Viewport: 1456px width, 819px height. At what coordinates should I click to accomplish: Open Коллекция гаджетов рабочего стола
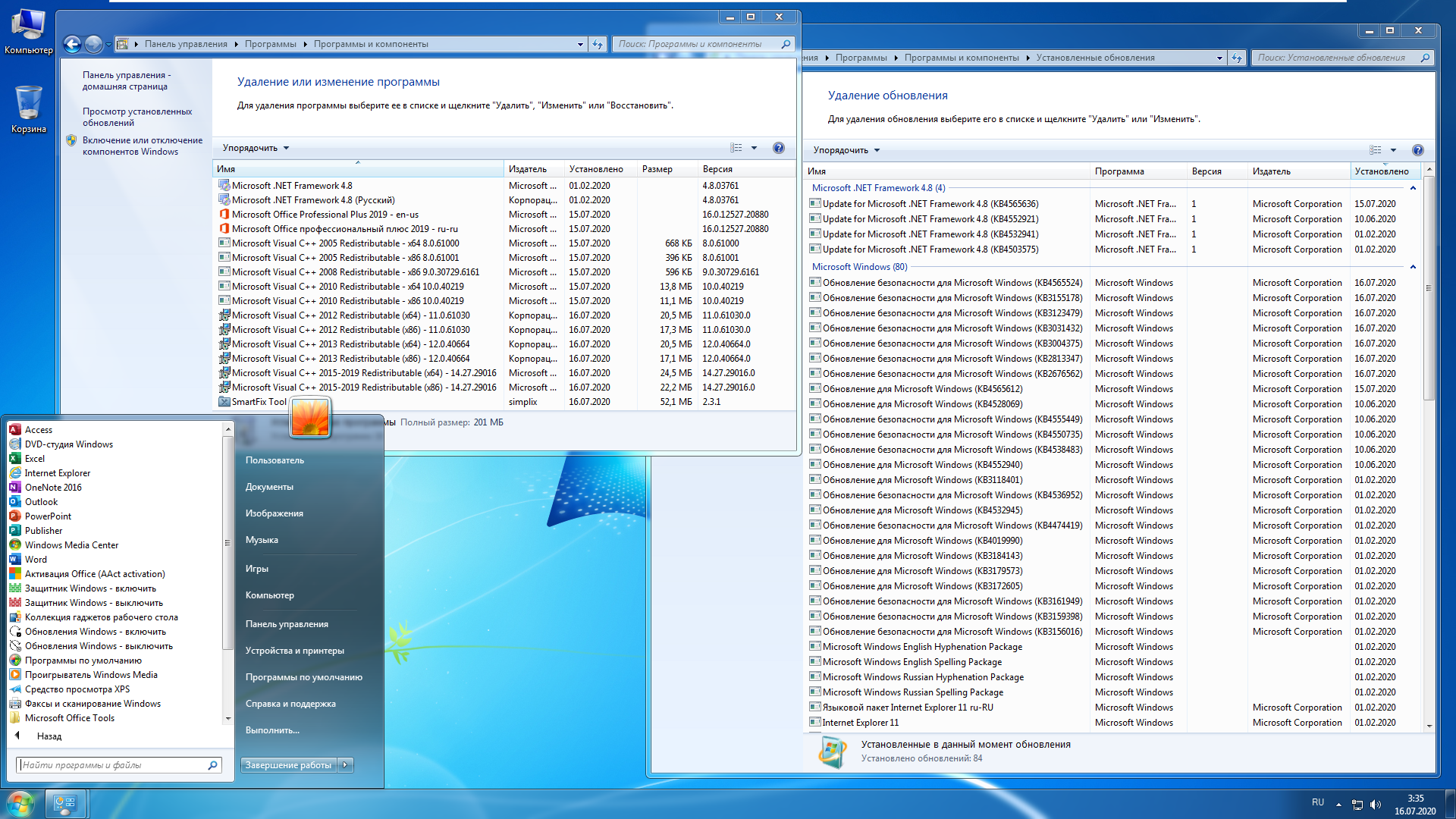tap(101, 617)
